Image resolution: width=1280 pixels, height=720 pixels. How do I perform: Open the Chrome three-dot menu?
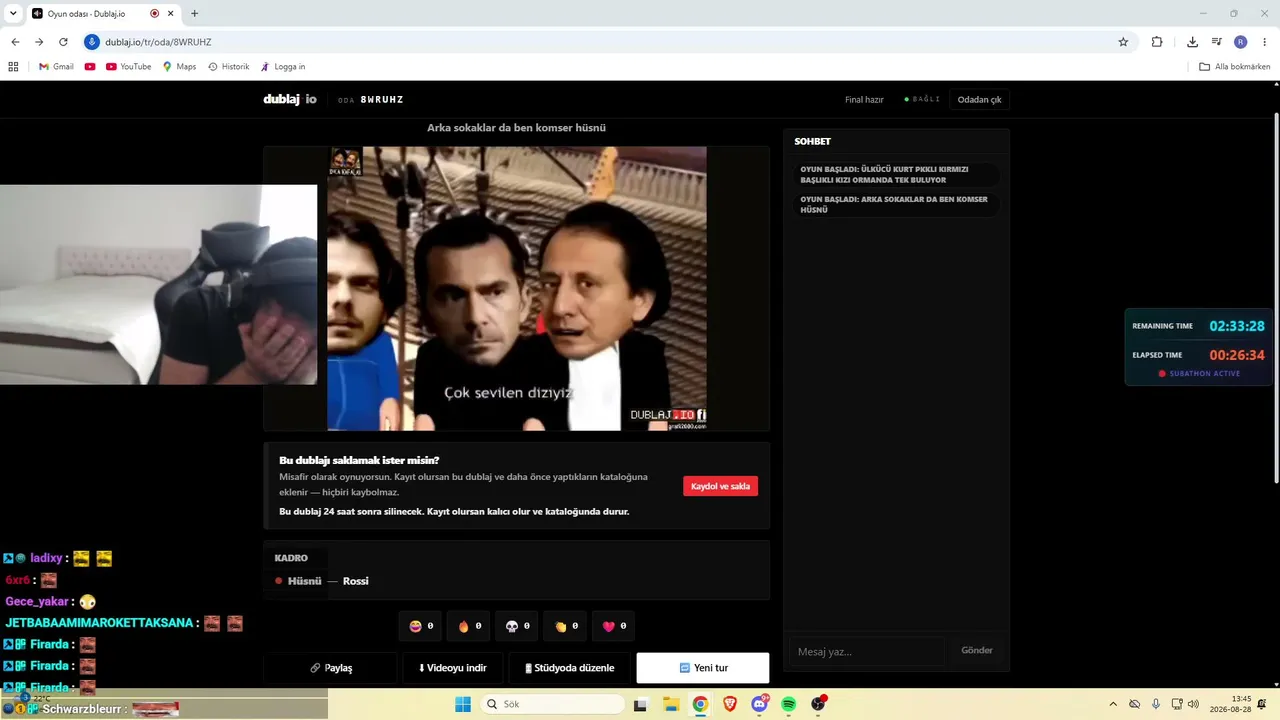[1264, 42]
